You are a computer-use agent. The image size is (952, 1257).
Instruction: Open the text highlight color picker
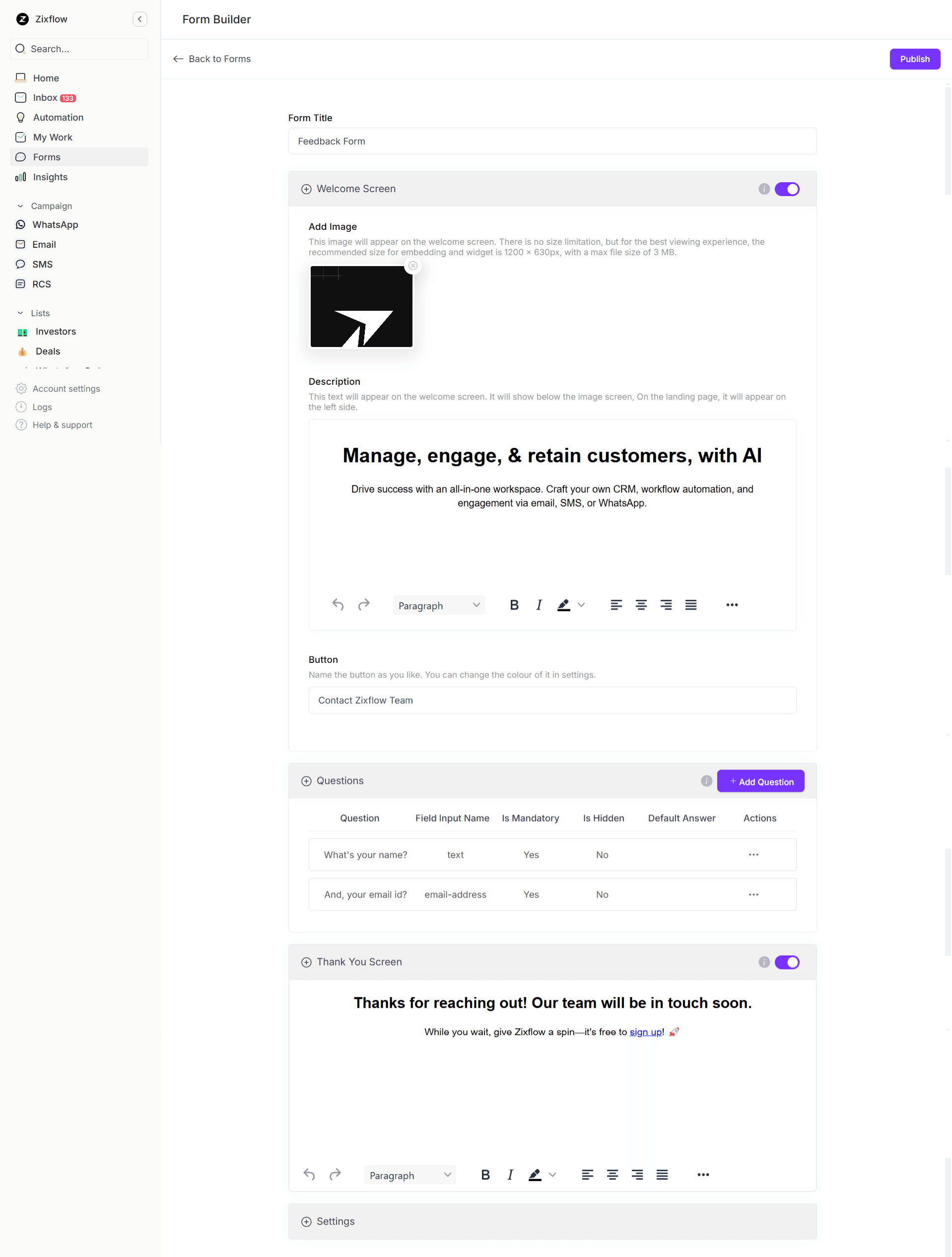tap(581, 605)
